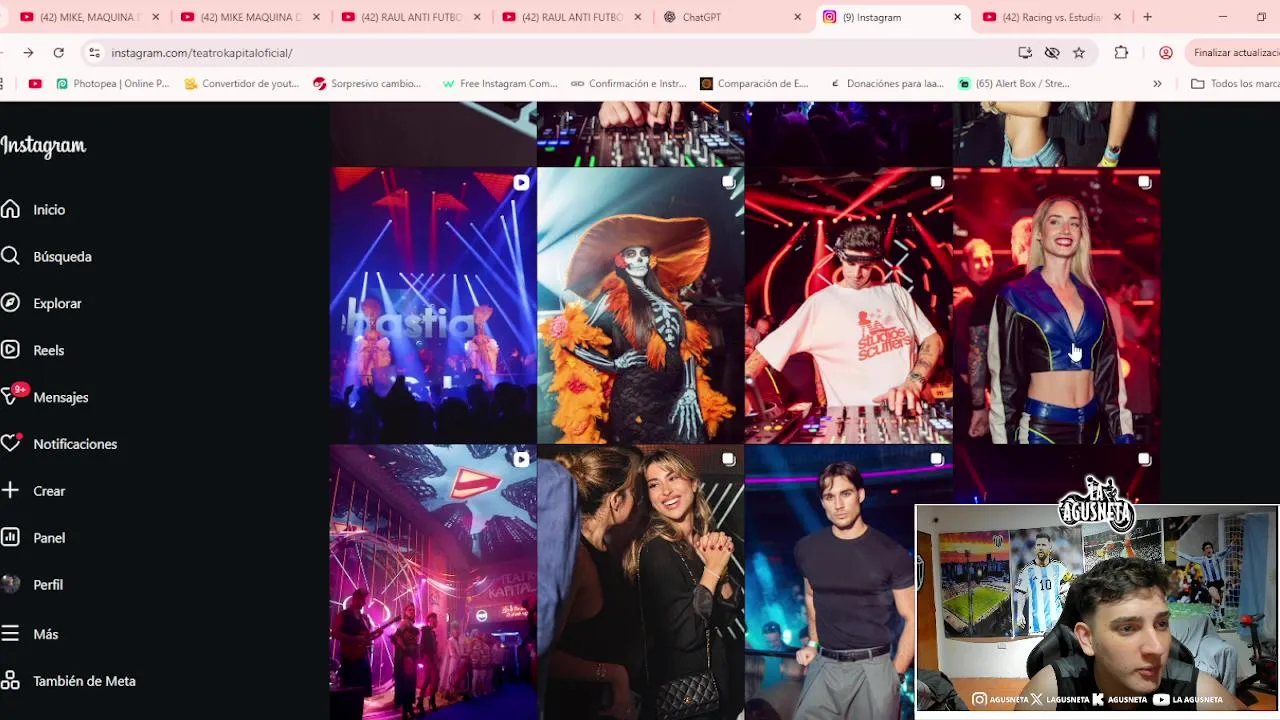
Task: Click install app icon in address bar
Action: 1025,52
